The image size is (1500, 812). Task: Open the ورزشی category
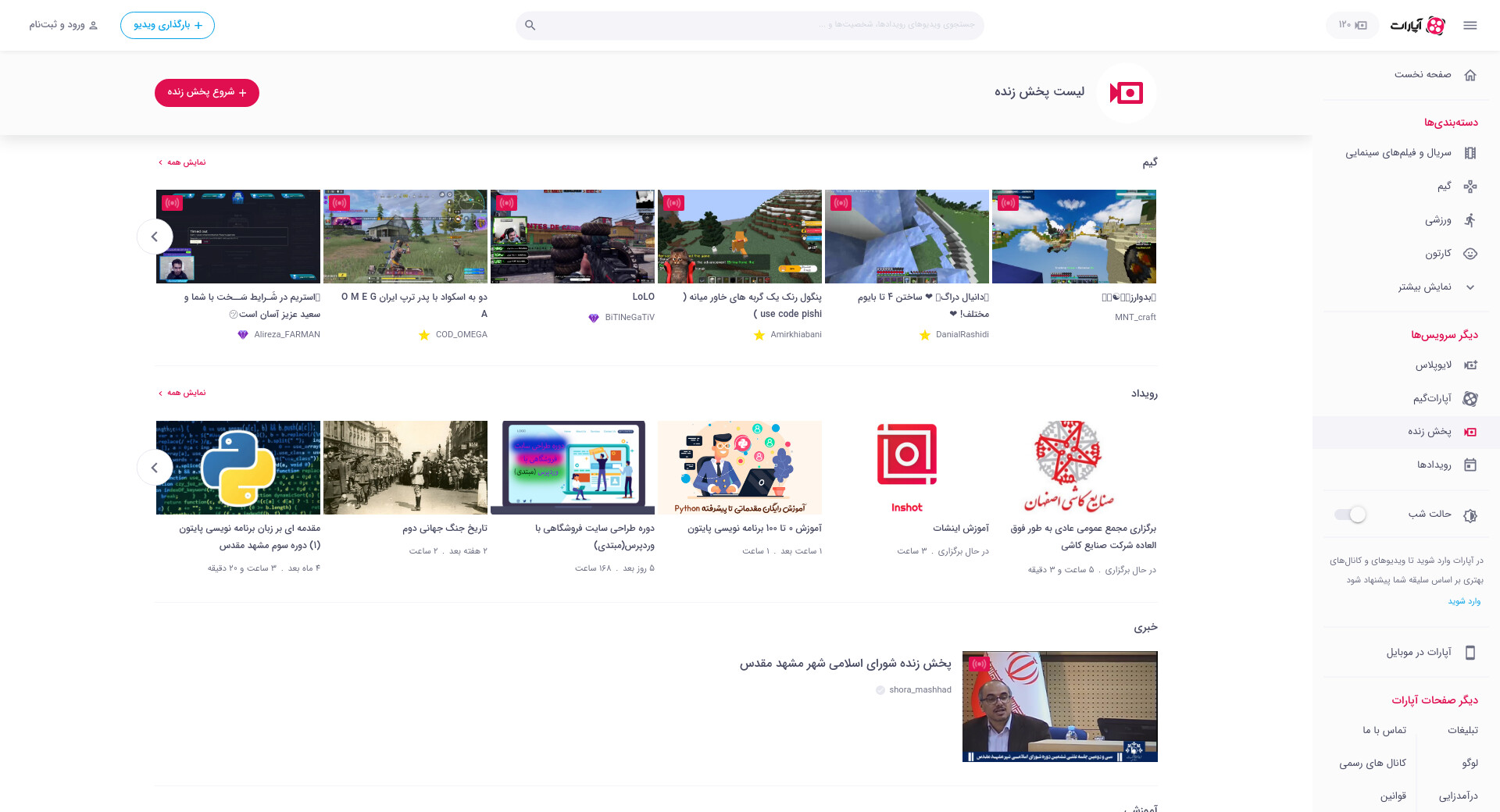[x=1406, y=220]
